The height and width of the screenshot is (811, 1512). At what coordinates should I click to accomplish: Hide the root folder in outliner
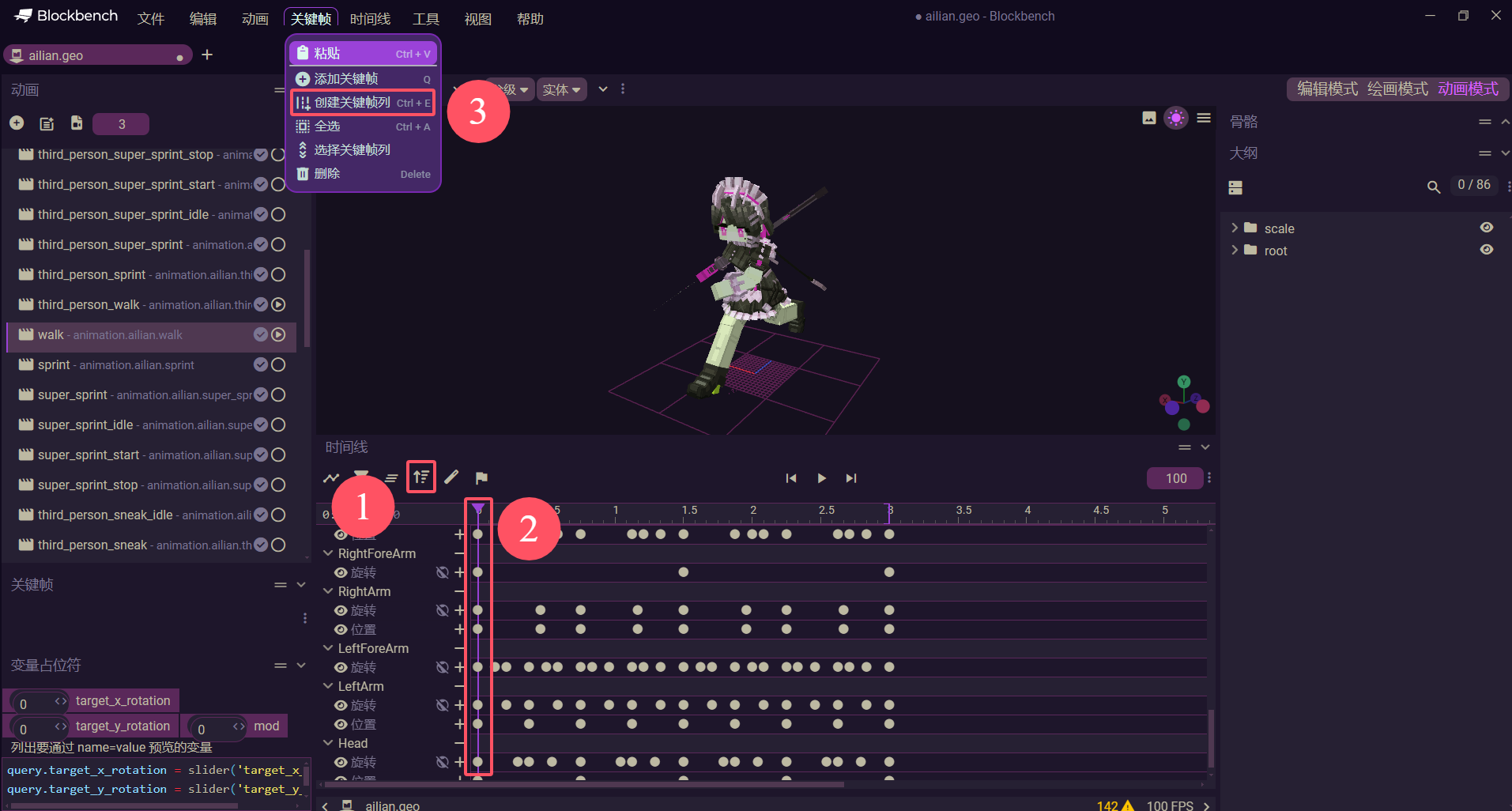click(x=1486, y=250)
